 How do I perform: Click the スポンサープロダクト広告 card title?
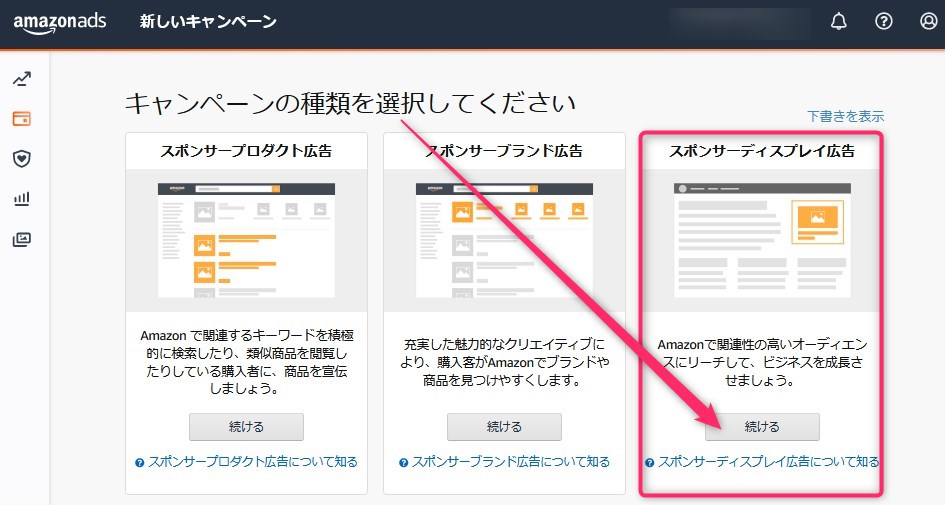pyautogui.click(x=246, y=151)
